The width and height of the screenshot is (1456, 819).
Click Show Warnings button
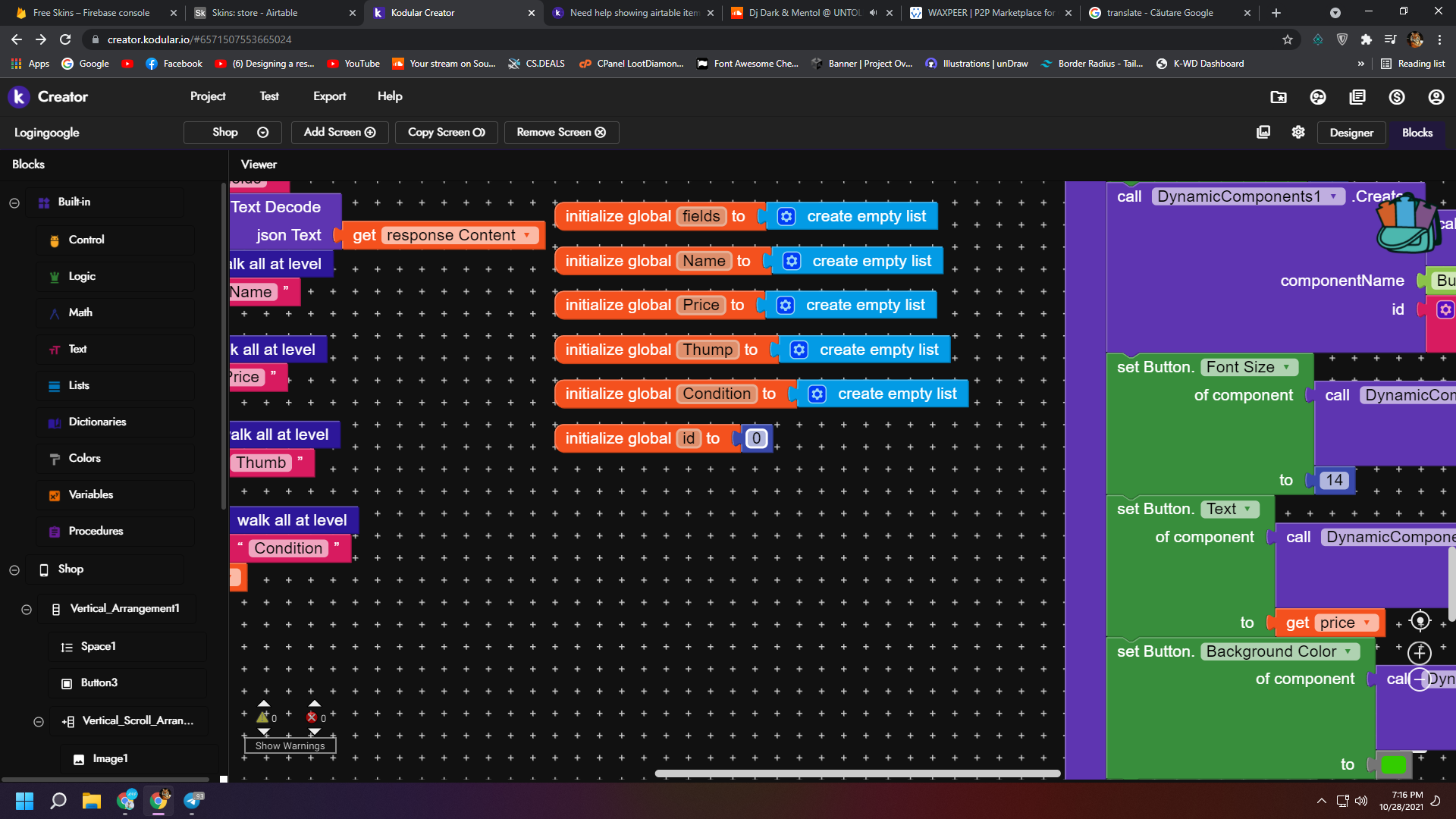tap(290, 745)
